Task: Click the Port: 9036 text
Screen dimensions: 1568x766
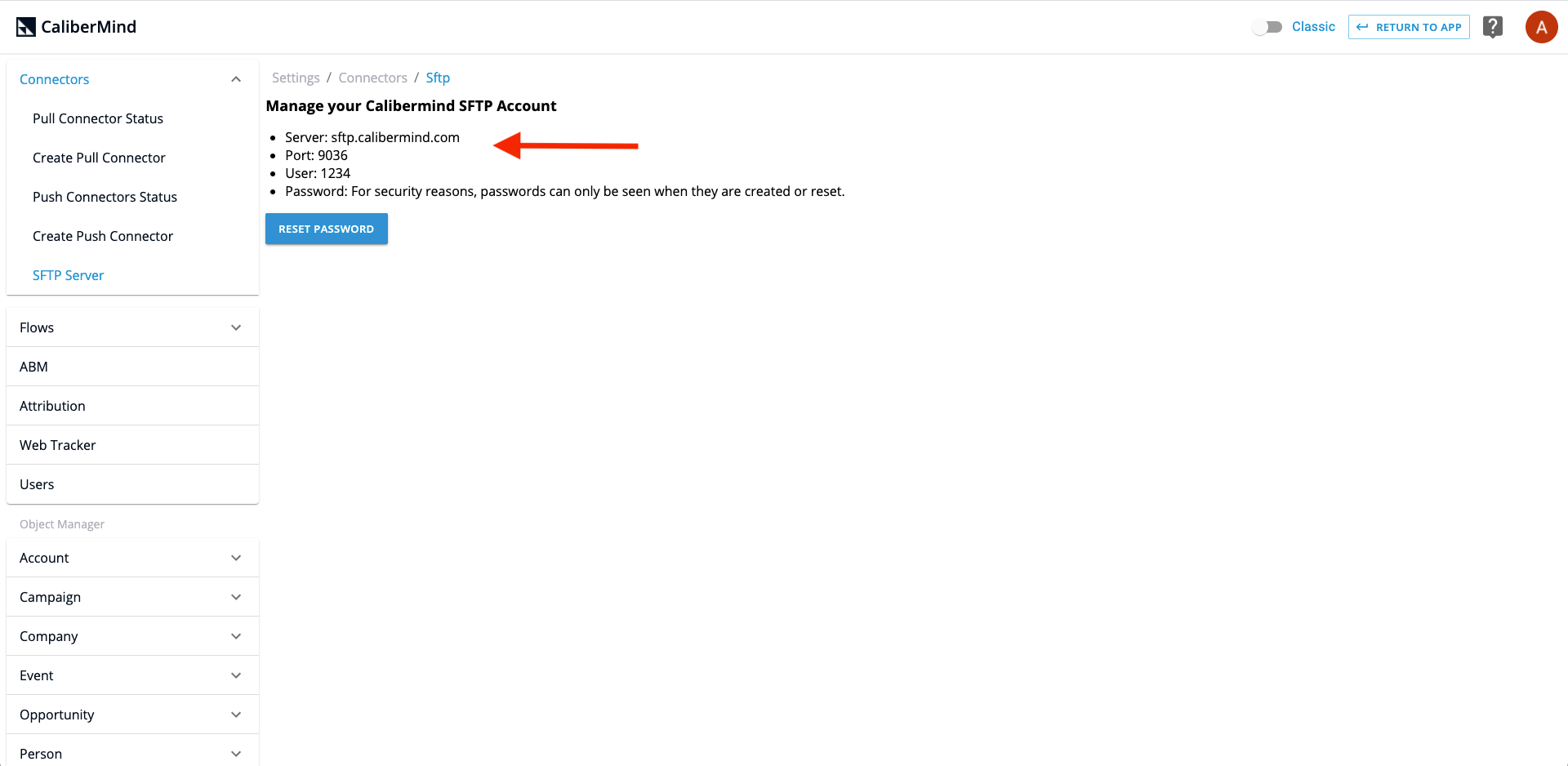Action: pos(316,155)
